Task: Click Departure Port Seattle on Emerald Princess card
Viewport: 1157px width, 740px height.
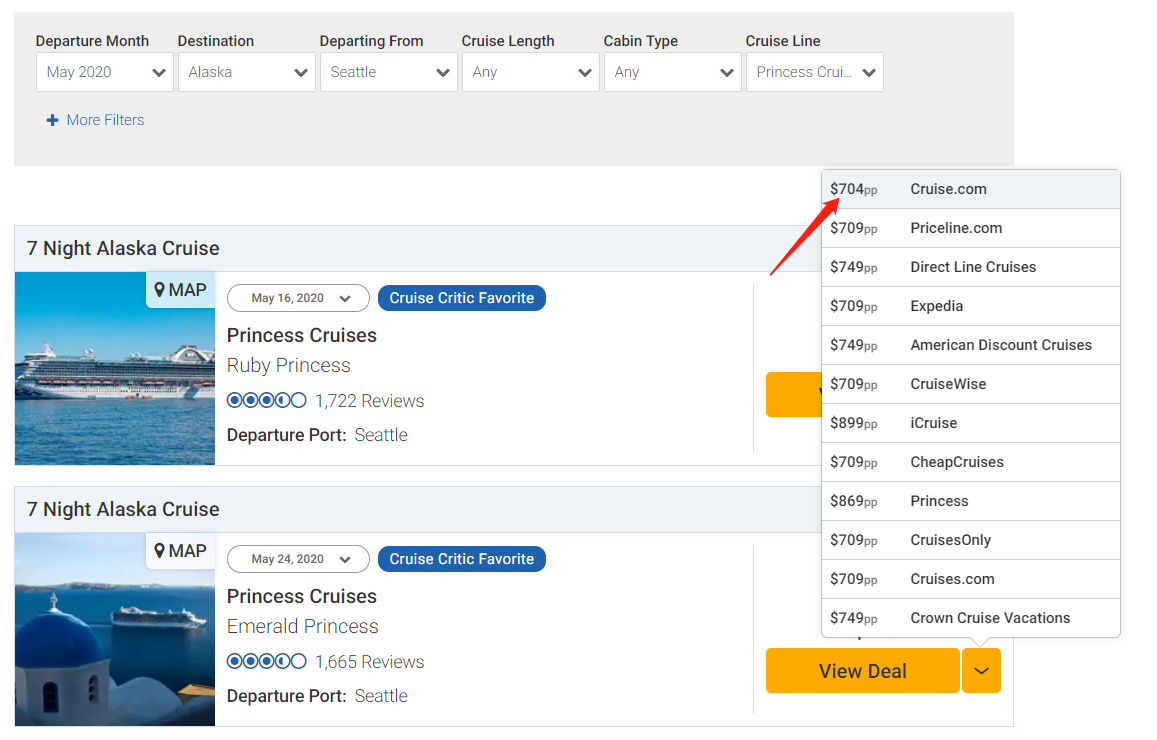Action: pyautogui.click(x=317, y=696)
